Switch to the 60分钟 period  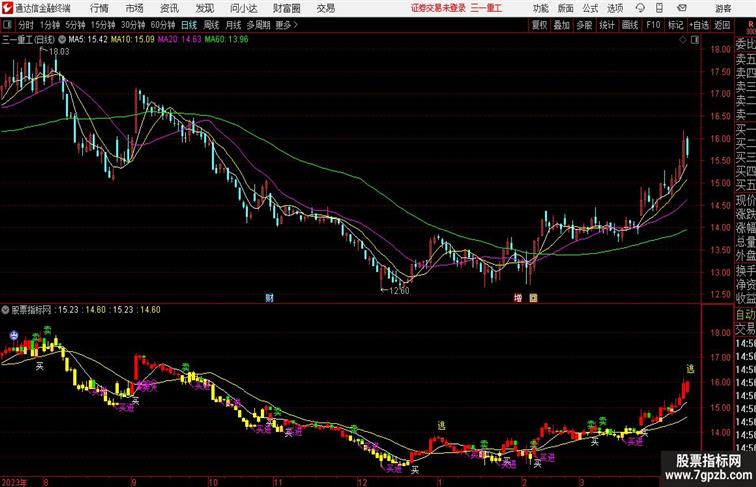(x=162, y=25)
